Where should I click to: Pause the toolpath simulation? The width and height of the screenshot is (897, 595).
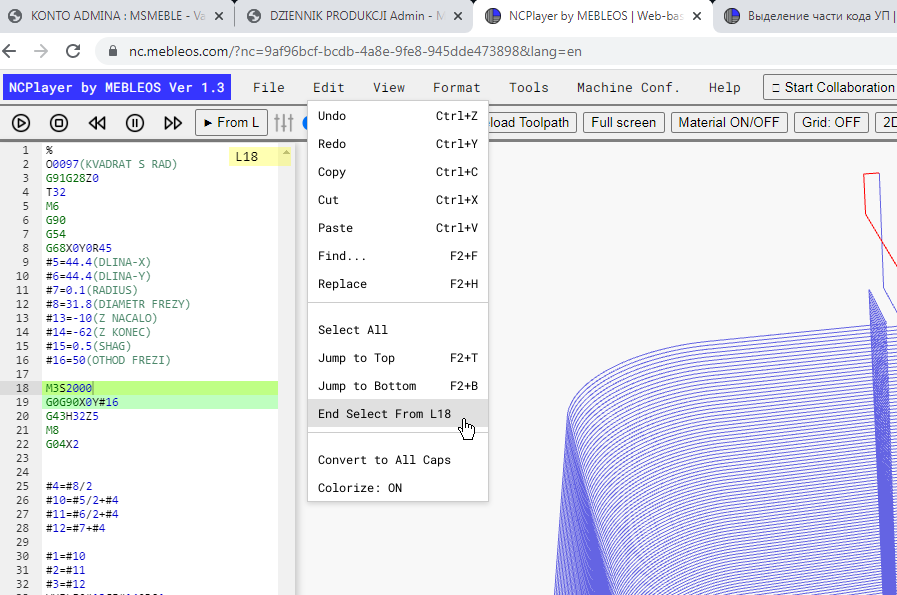(x=135, y=123)
